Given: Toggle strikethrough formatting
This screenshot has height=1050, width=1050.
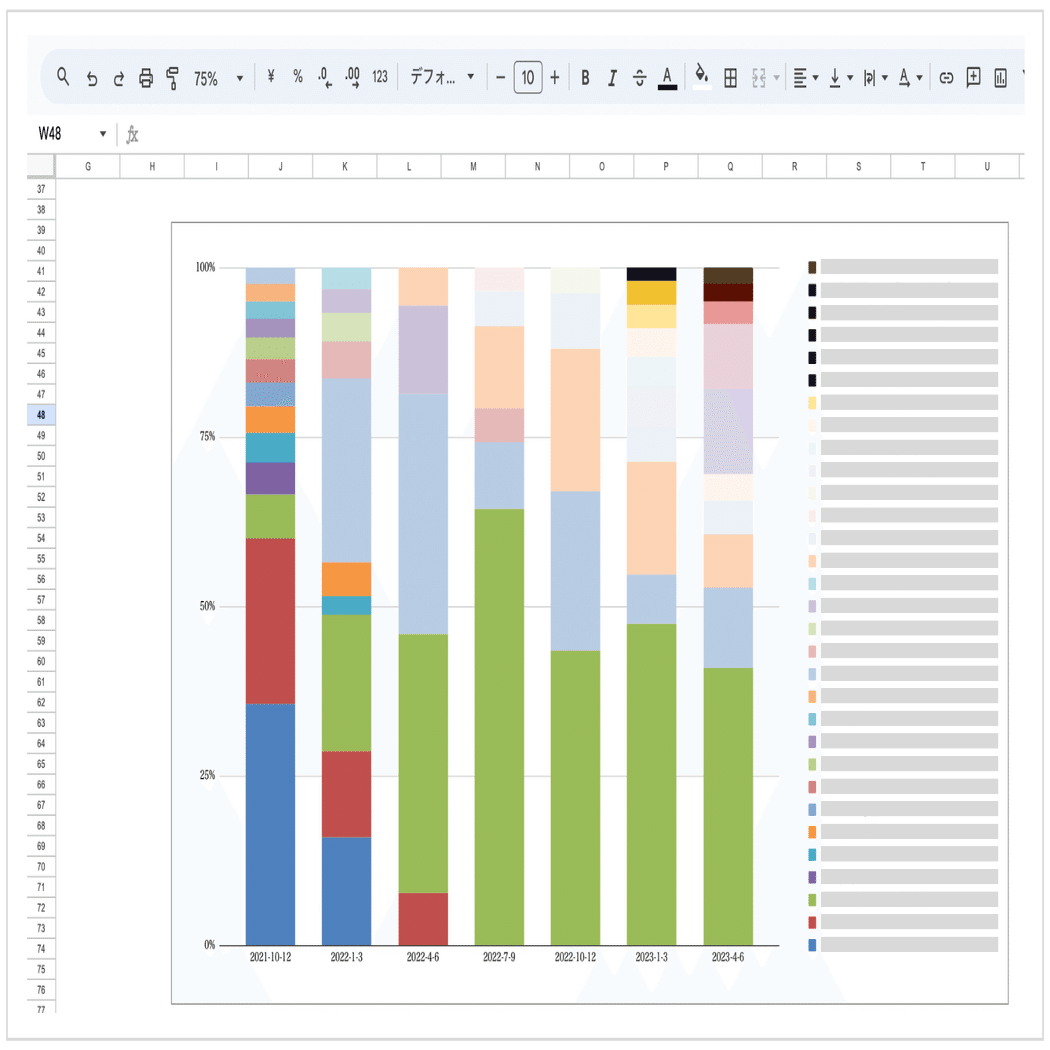Looking at the screenshot, I should pos(640,78).
